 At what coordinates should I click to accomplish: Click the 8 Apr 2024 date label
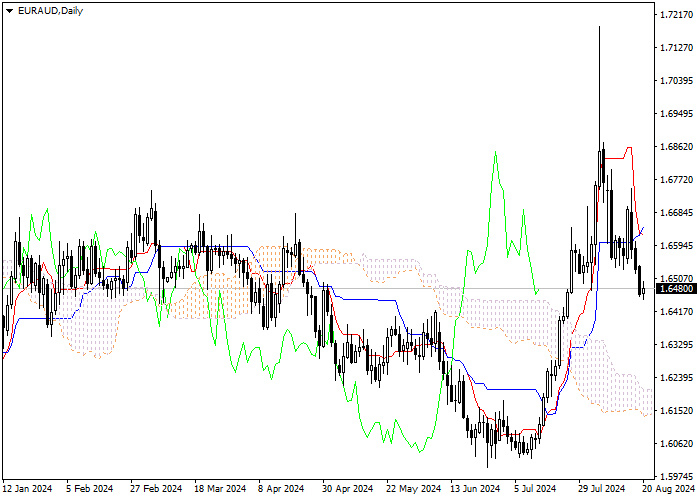pos(281,489)
